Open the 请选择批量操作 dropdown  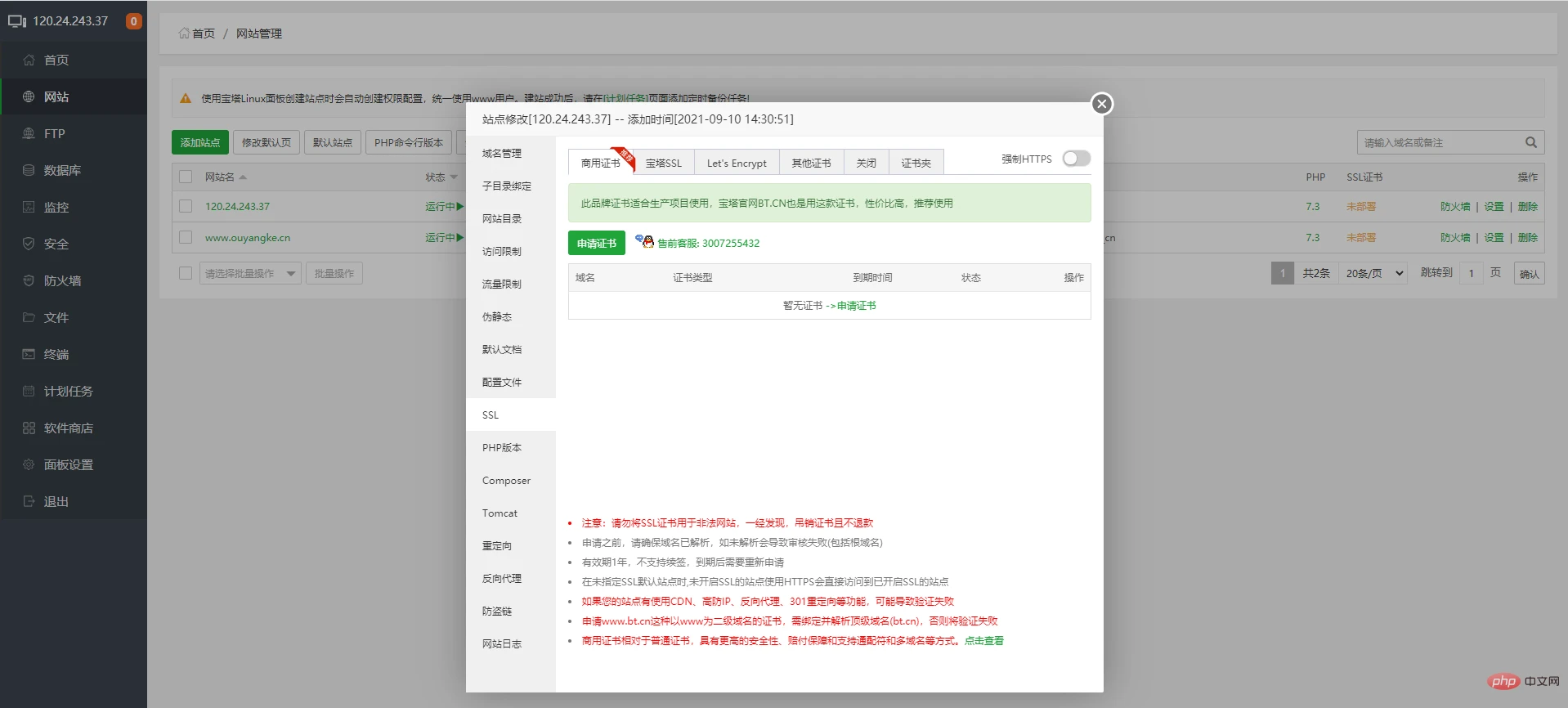pyautogui.click(x=250, y=273)
